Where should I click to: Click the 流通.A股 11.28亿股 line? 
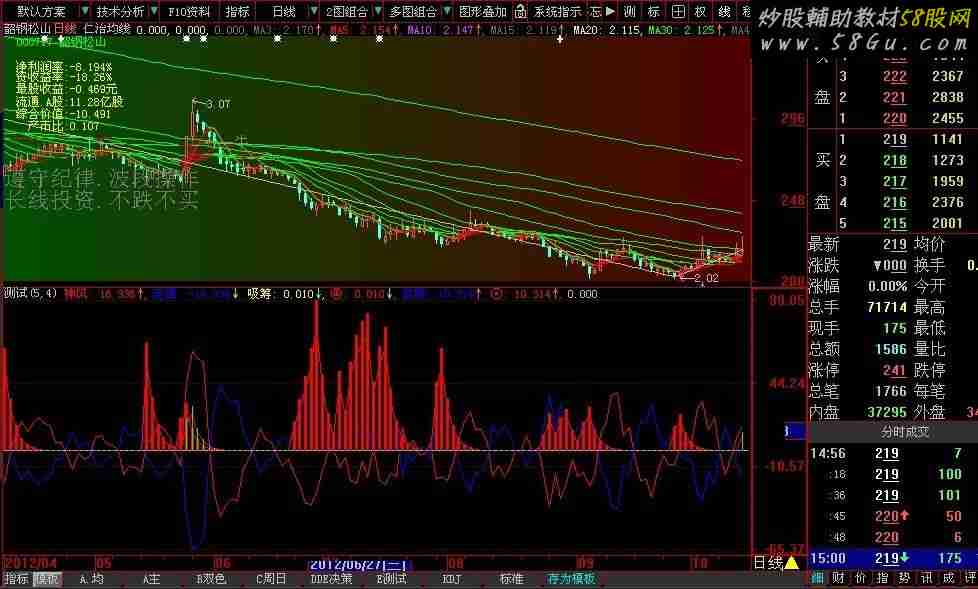(69, 102)
